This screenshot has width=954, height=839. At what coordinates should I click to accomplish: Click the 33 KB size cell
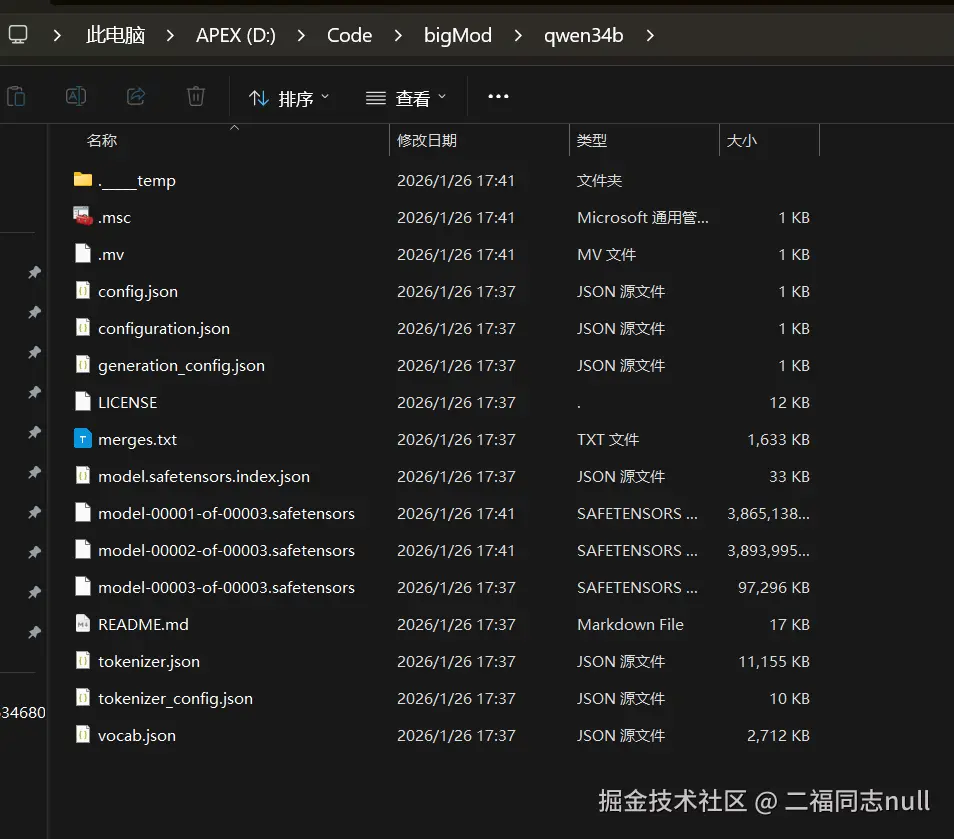(x=789, y=476)
